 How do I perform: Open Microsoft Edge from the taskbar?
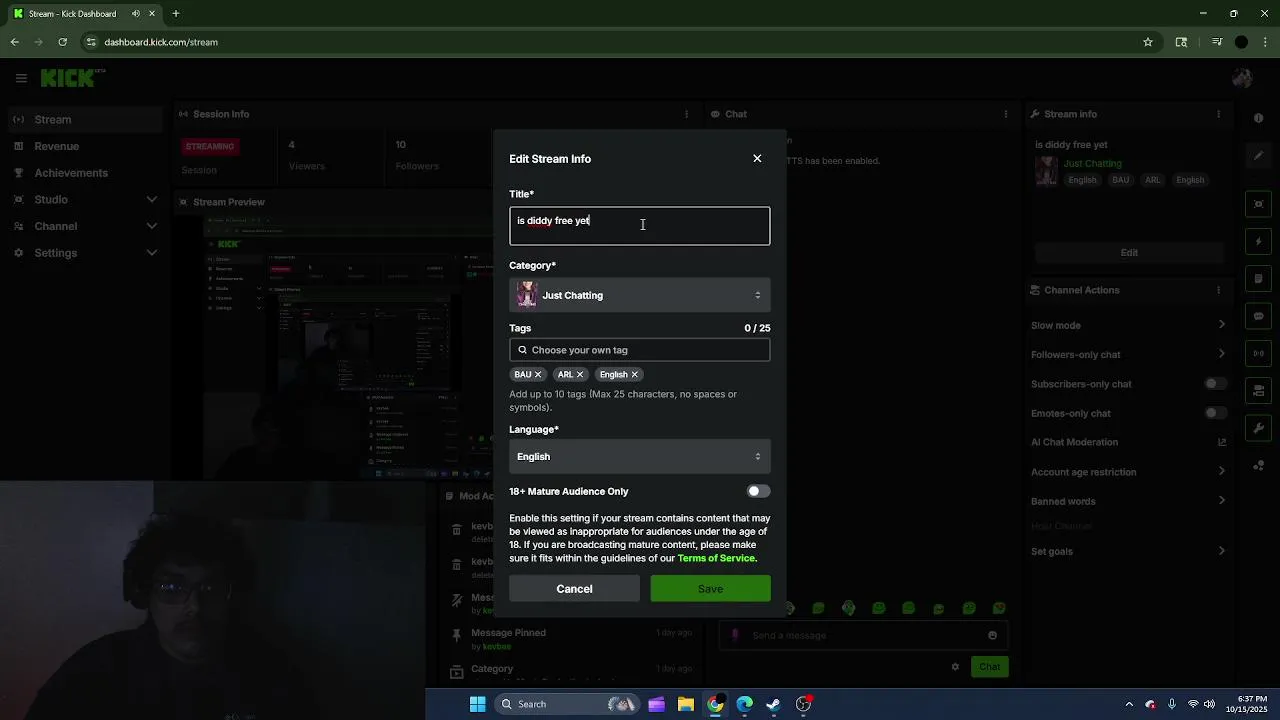pos(744,704)
